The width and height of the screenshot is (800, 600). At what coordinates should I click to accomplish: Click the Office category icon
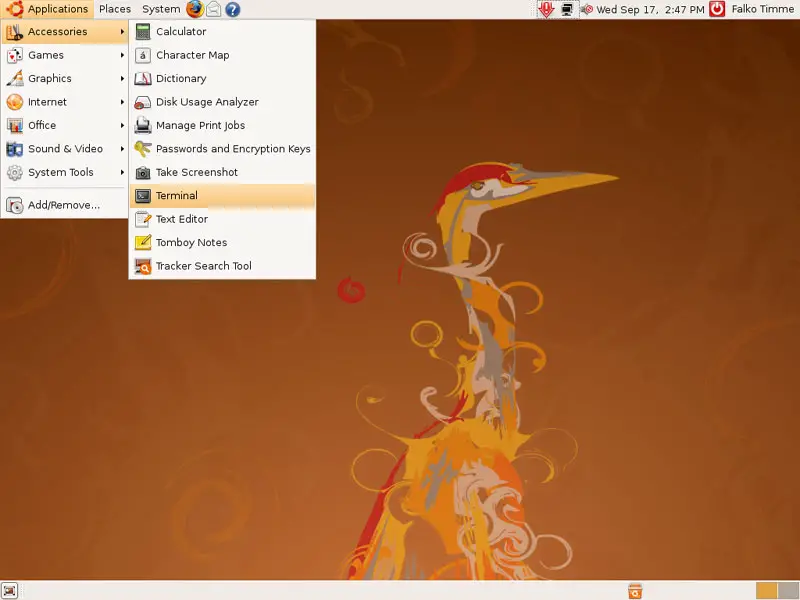[x=14, y=126]
